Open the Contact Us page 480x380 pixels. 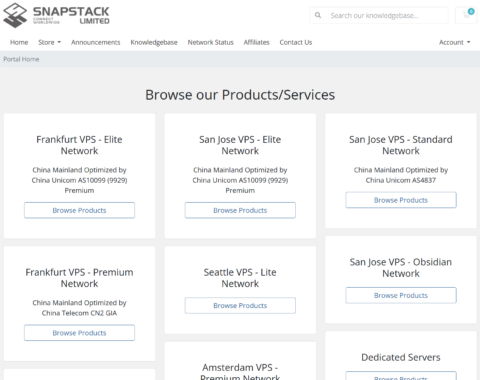[x=296, y=42]
